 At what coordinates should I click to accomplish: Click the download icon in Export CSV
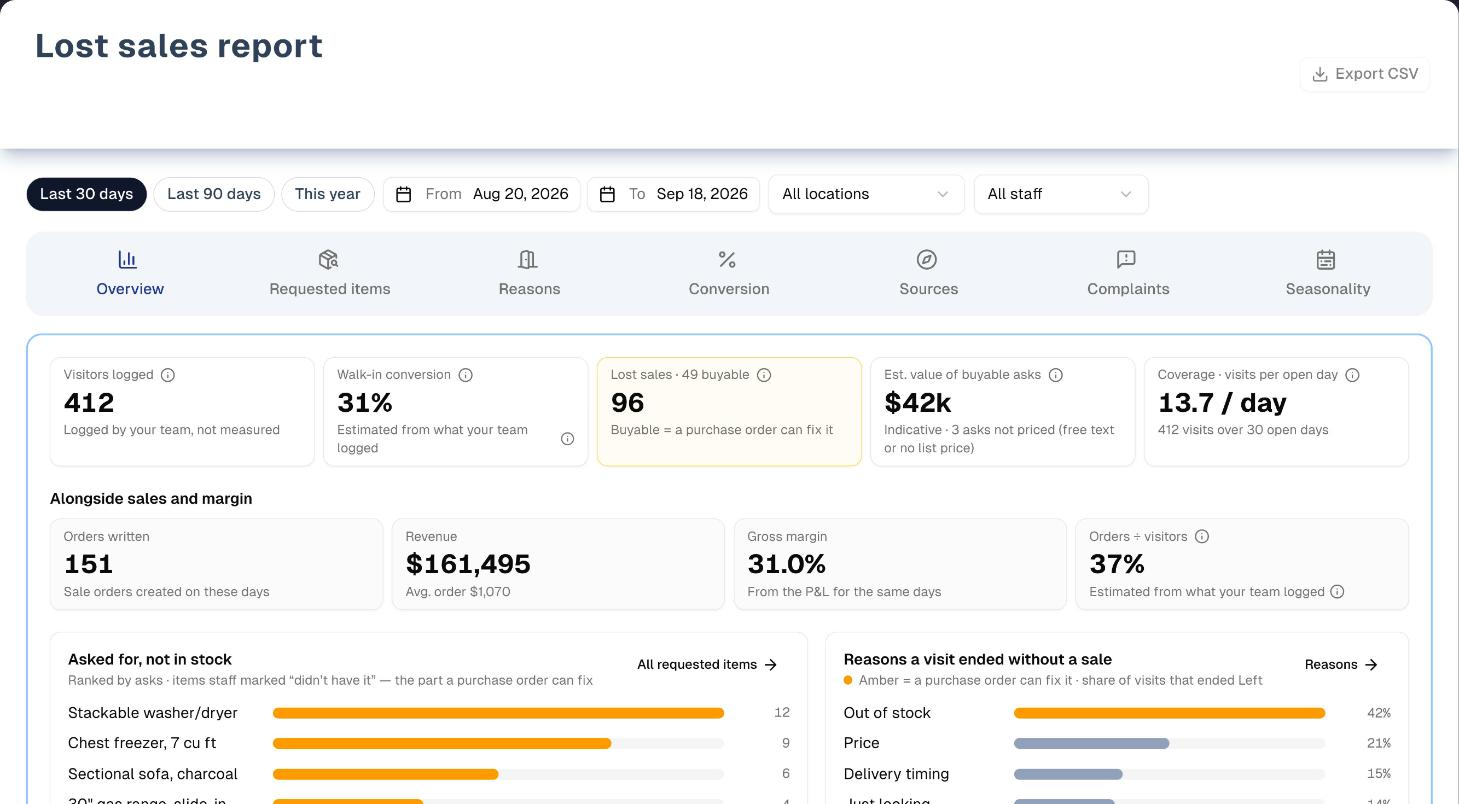click(1320, 74)
